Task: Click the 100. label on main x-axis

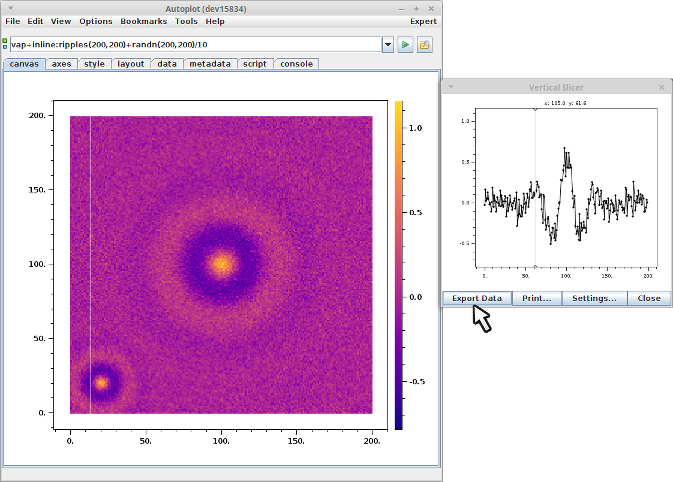Action: (221, 441)
